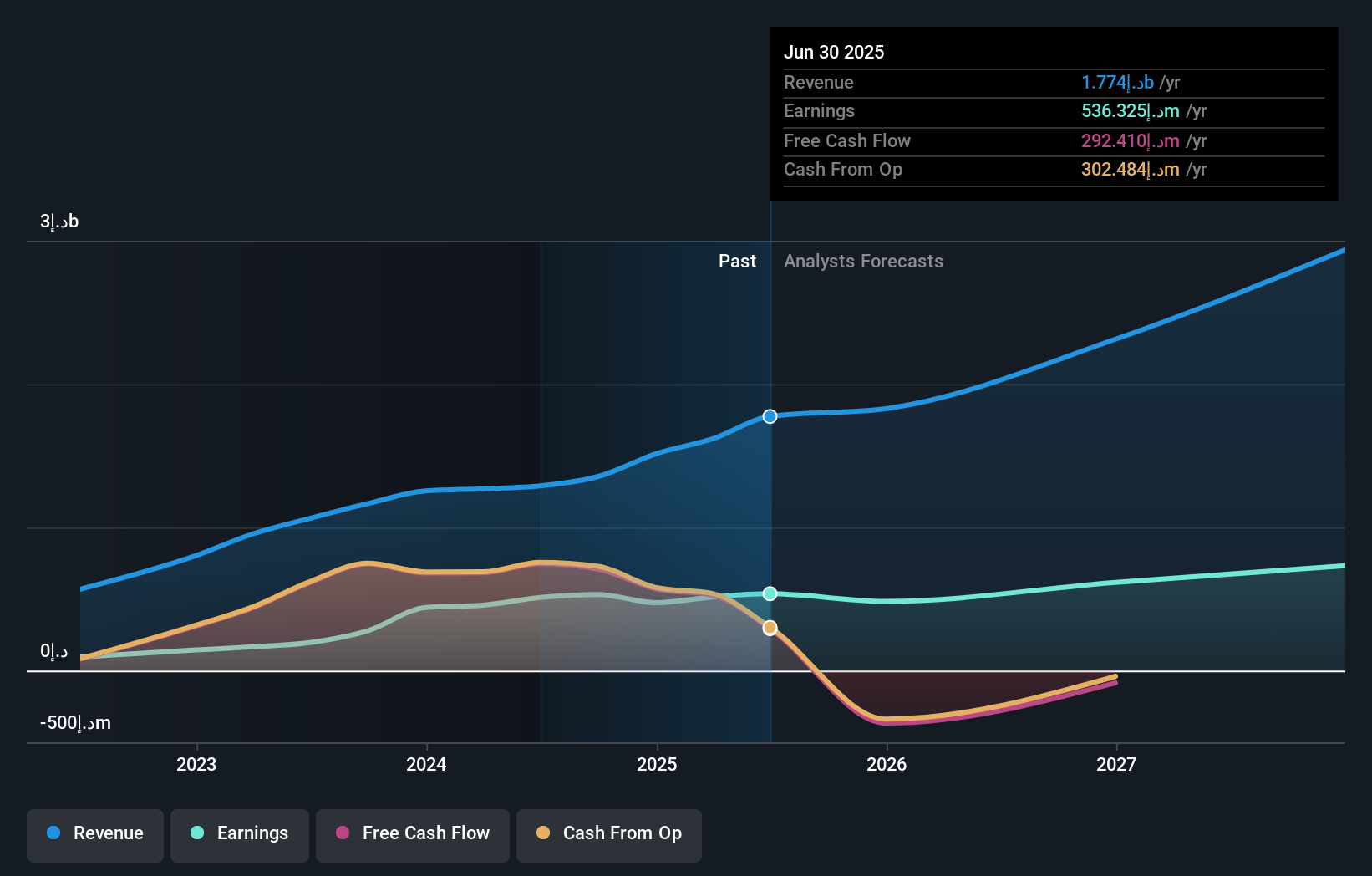Select the teal Earnings data point marker
Viewport: 1372px width, 876px height.
point(770,593)
